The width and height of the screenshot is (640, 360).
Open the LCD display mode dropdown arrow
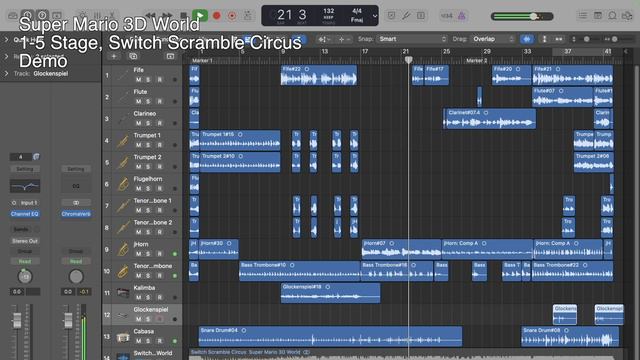(x=375, y=16)
